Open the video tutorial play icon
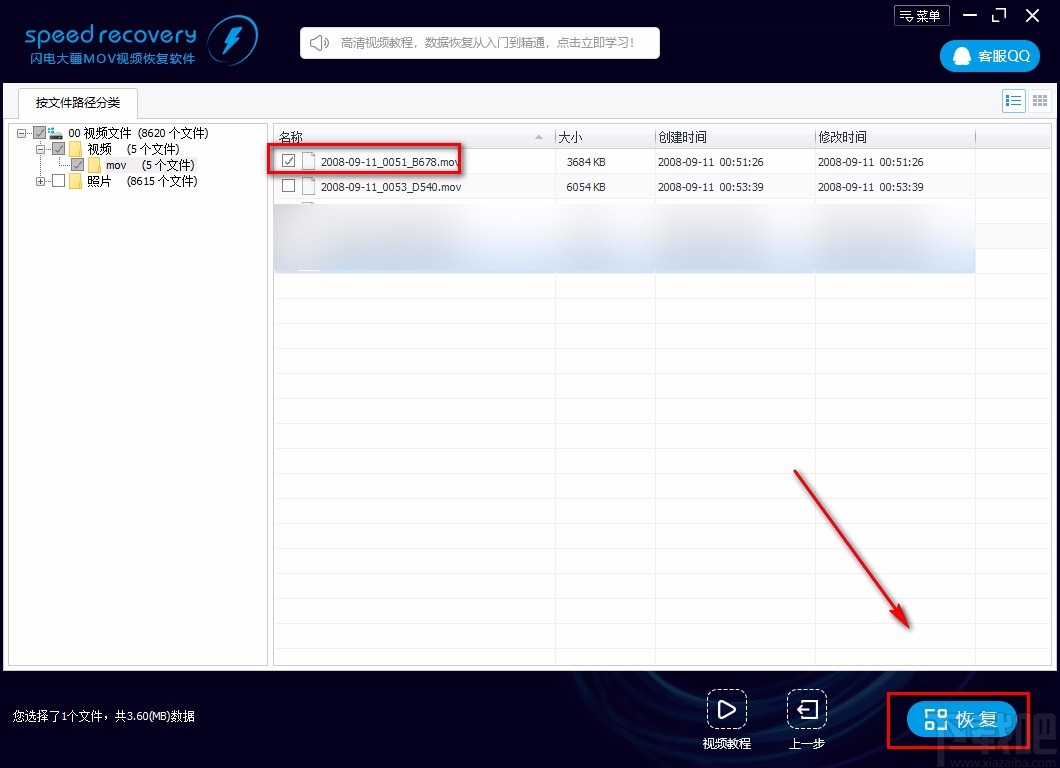Screen dimensions: 1060x768 727,709
